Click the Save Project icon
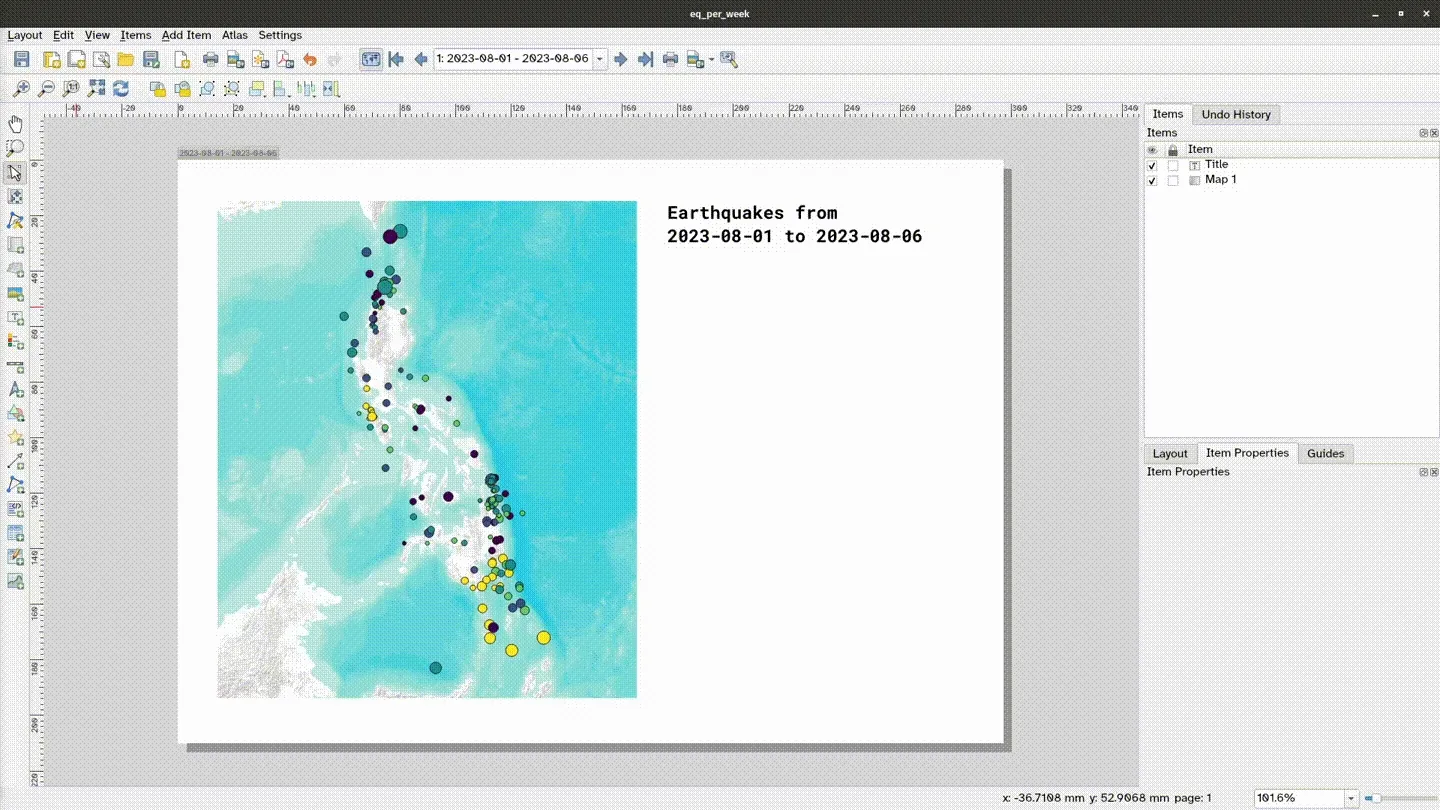 point(21,59)
